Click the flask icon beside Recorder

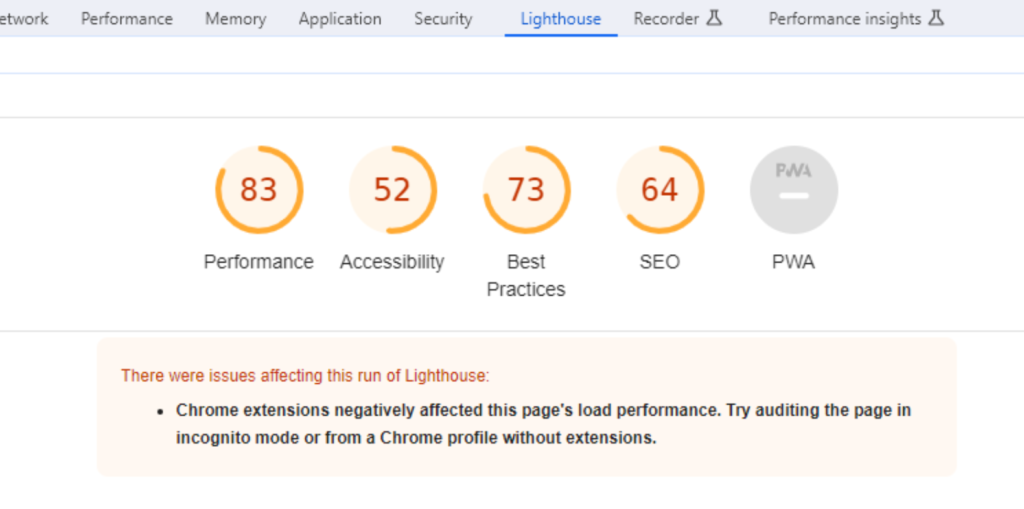point(714,18)
